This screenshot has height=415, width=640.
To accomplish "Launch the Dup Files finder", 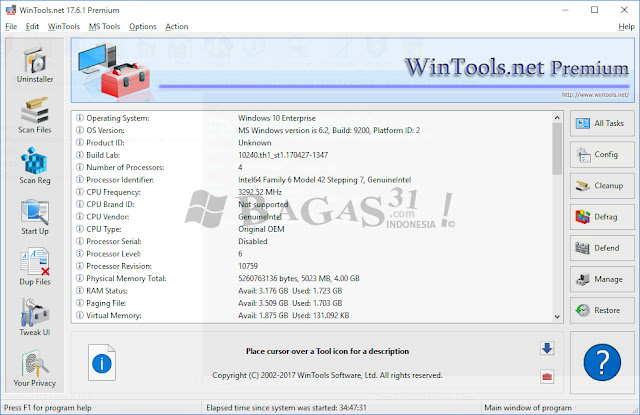I will [35, 267].
